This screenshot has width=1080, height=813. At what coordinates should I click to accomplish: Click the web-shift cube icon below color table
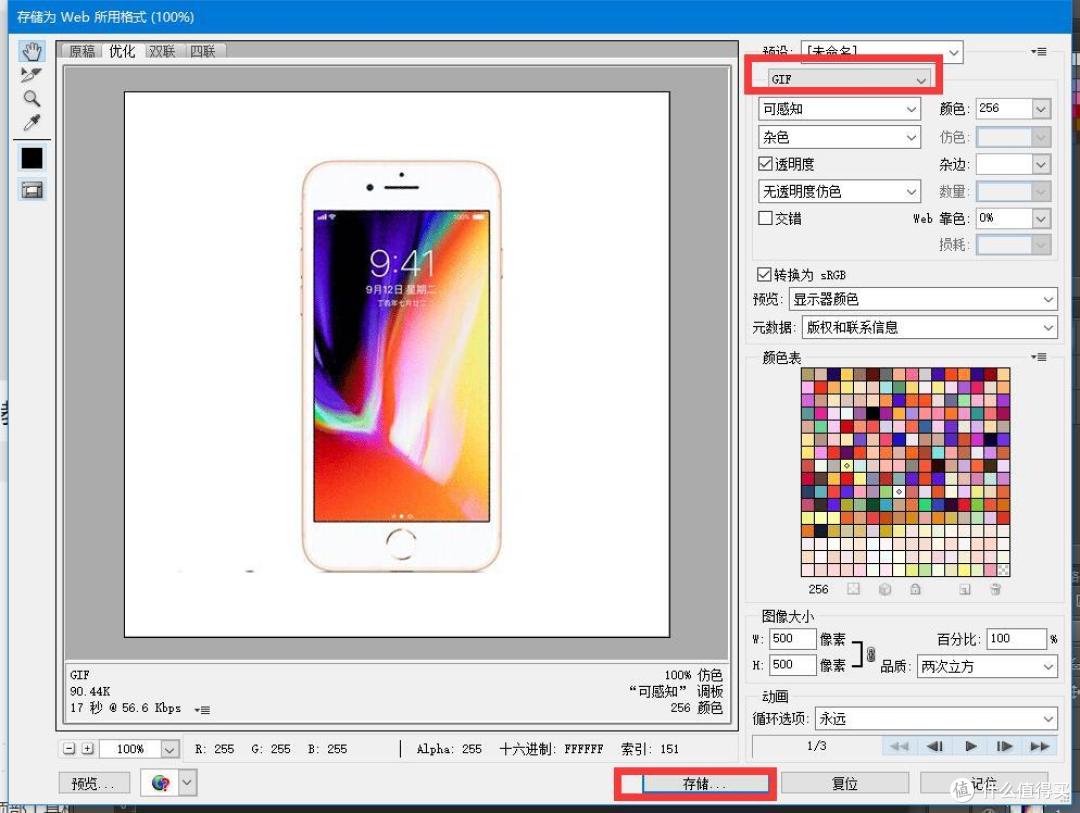(x=885, y=589)
